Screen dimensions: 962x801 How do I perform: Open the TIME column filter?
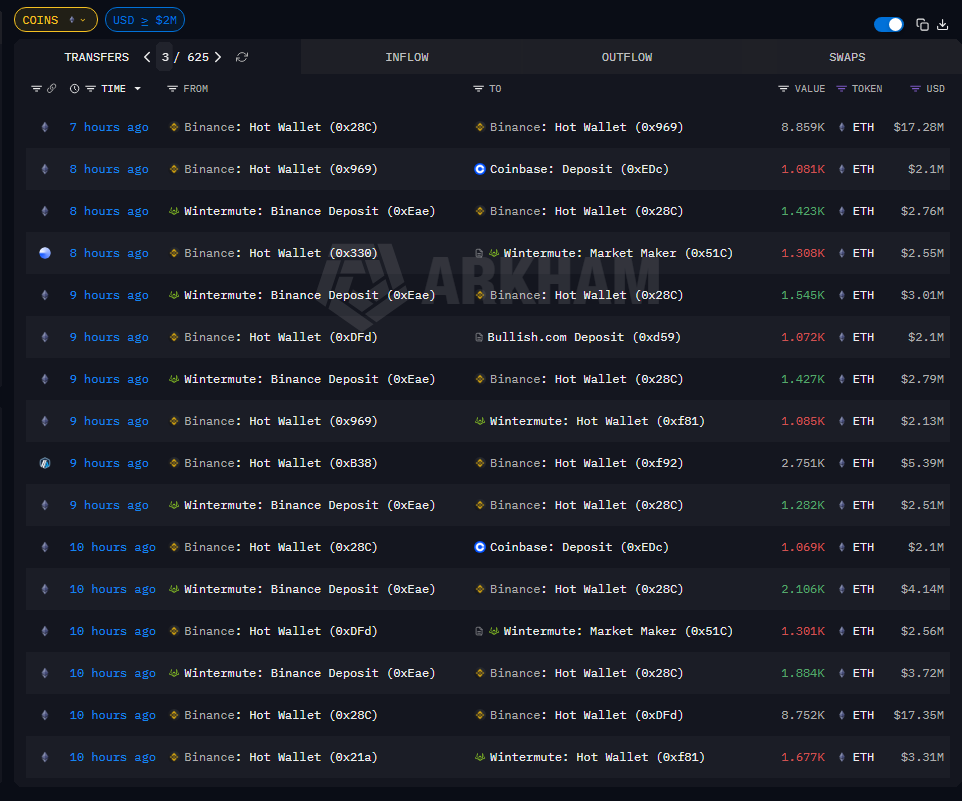click(91, 89)
